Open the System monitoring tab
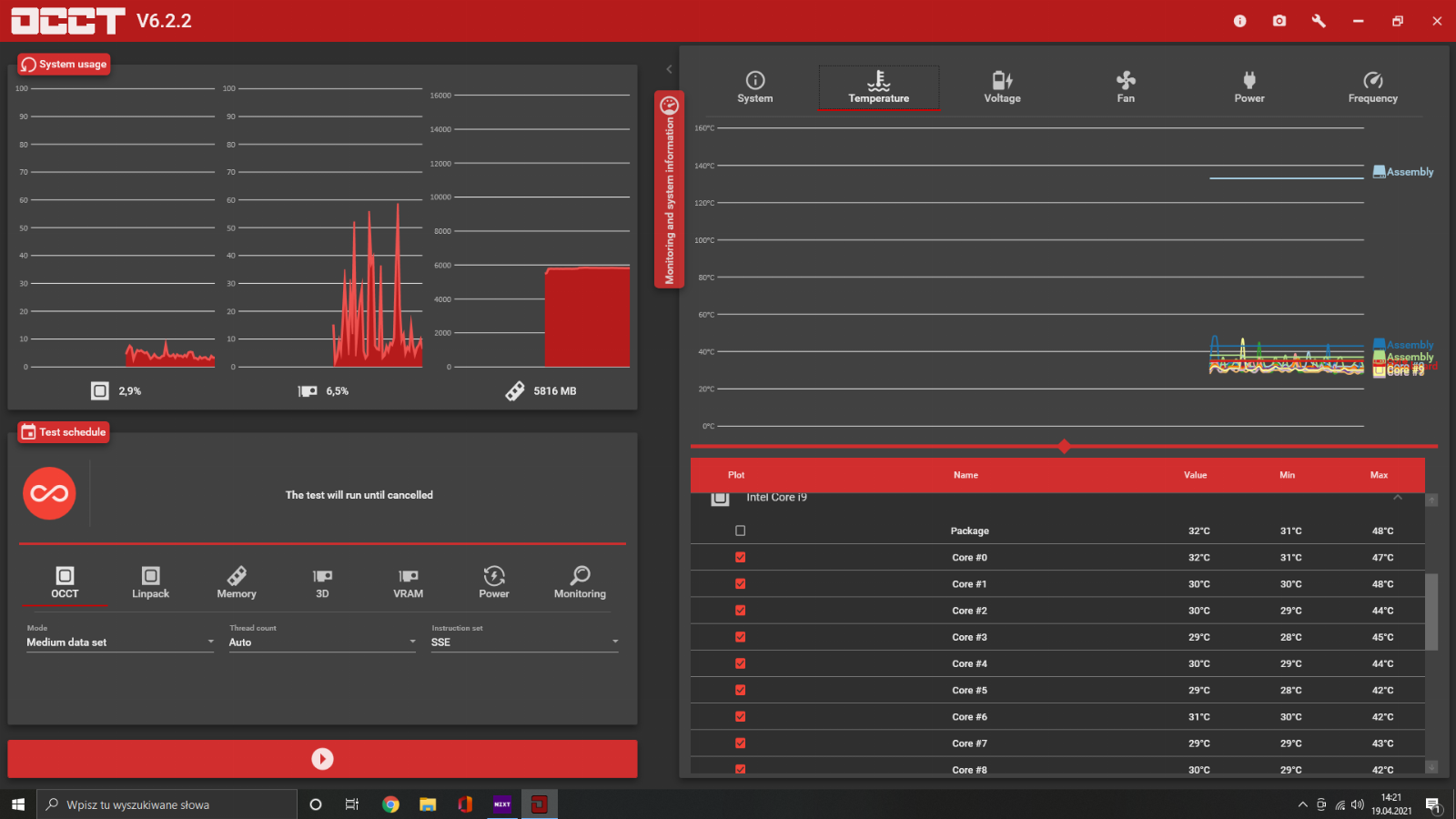The image size is (1456, 819). coord(755,87)
